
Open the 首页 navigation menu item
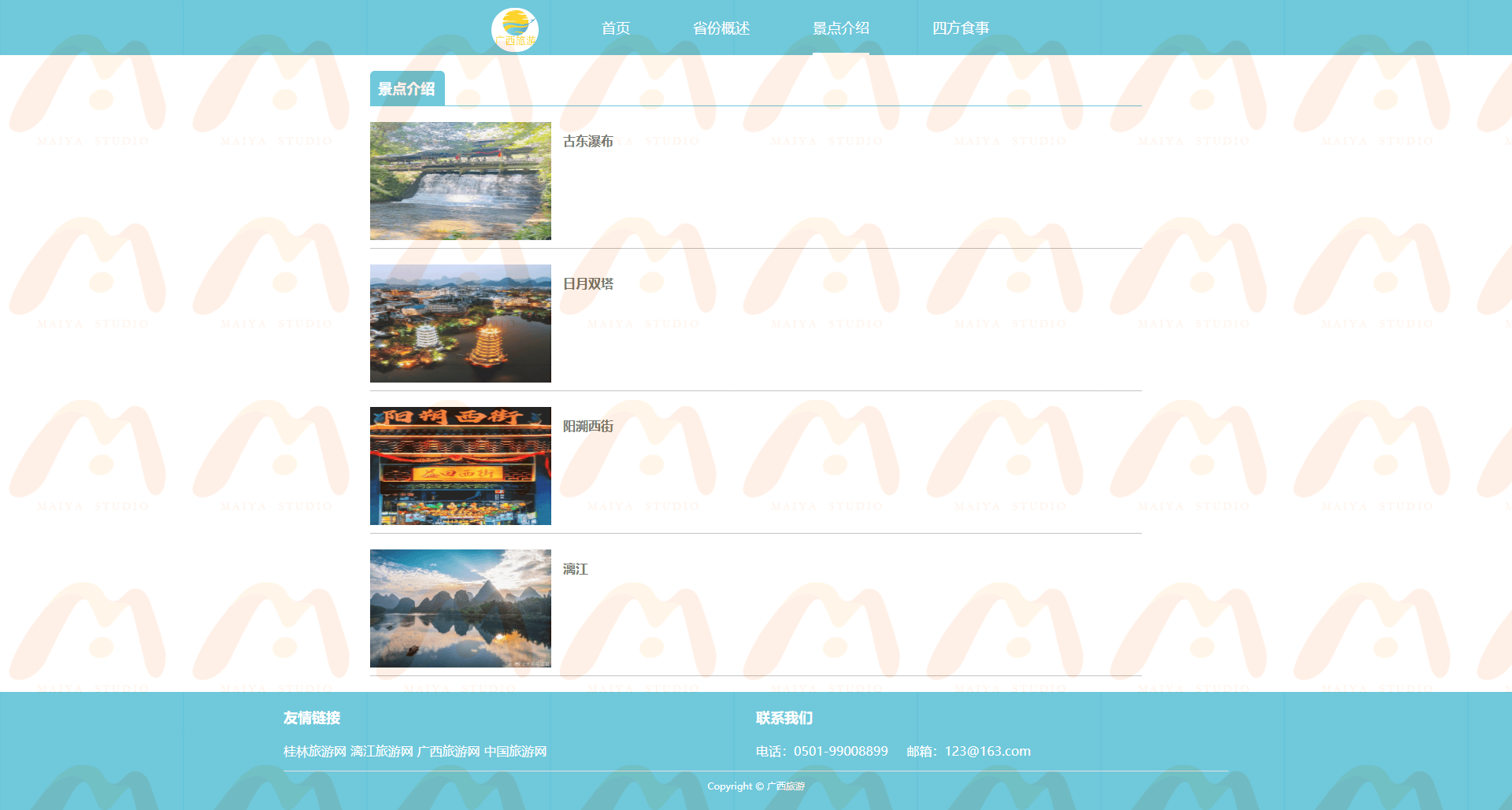pos(615,28)
